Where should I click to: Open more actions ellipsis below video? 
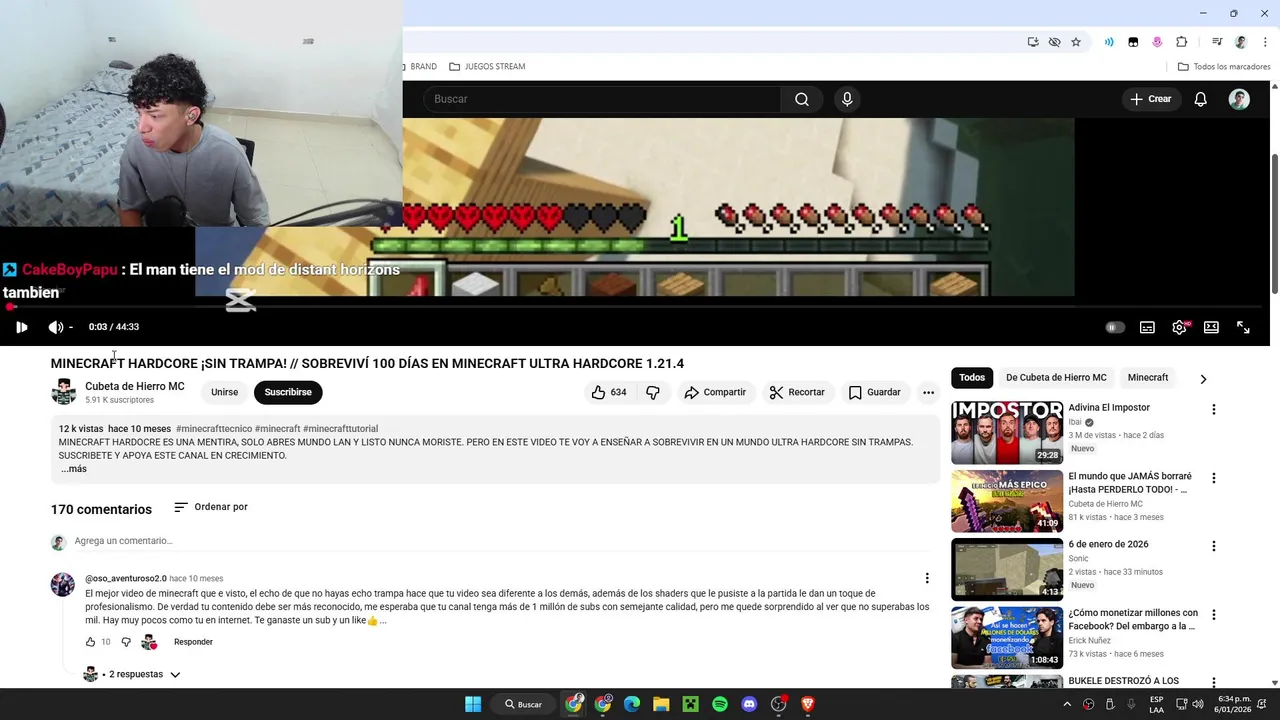coord(928,393)
